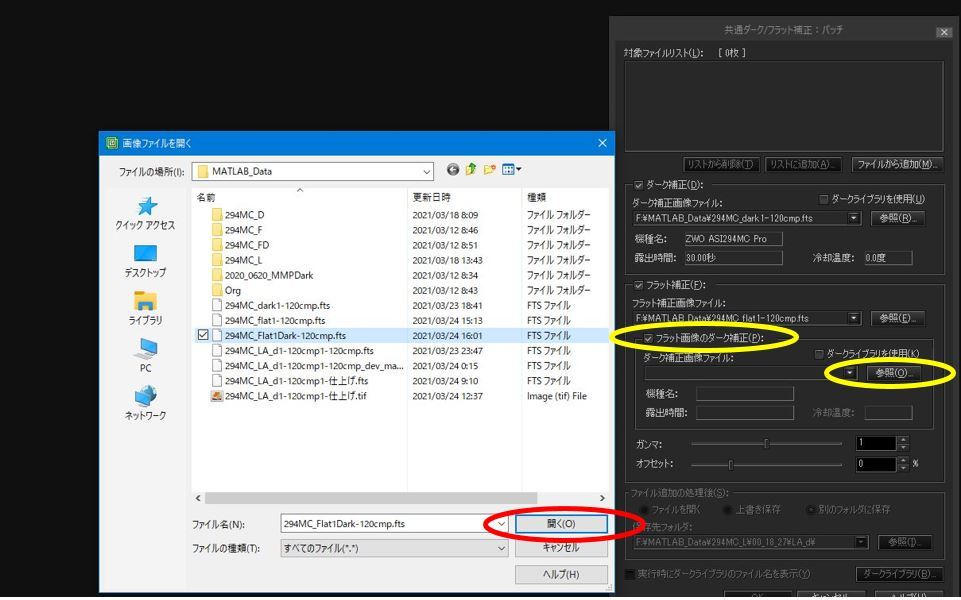
Task: Click the ヘルプ(H) button in file dialog
Action: (x=561, y=574)
